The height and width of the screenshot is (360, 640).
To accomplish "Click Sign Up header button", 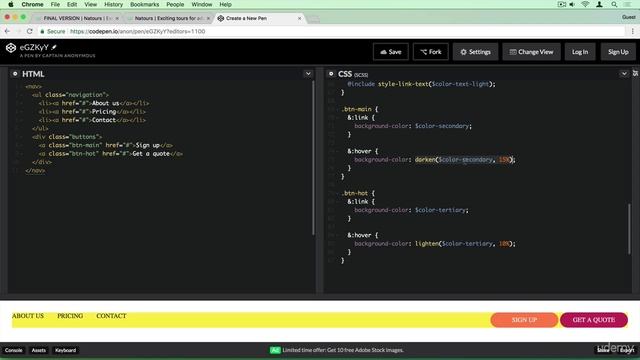I will pos(618,52).
